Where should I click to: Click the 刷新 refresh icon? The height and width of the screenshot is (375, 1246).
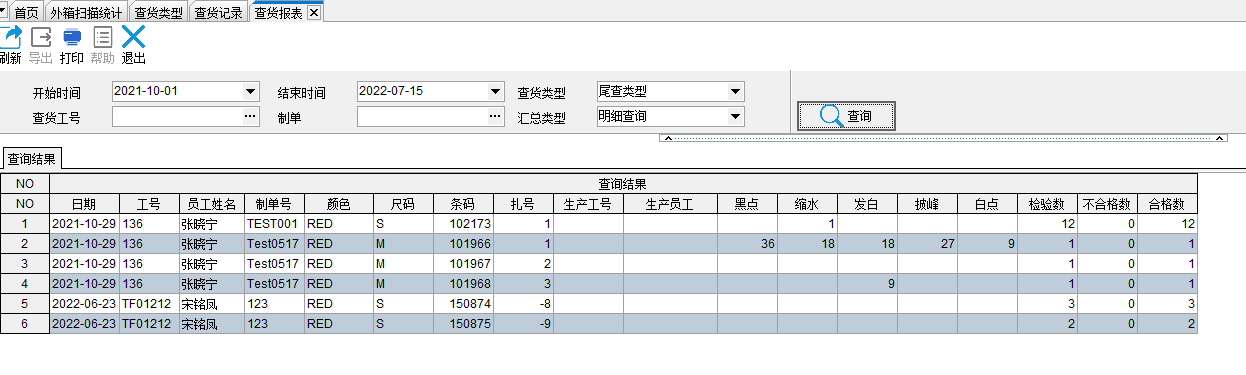pyautogui.click(x=10, y=37)
